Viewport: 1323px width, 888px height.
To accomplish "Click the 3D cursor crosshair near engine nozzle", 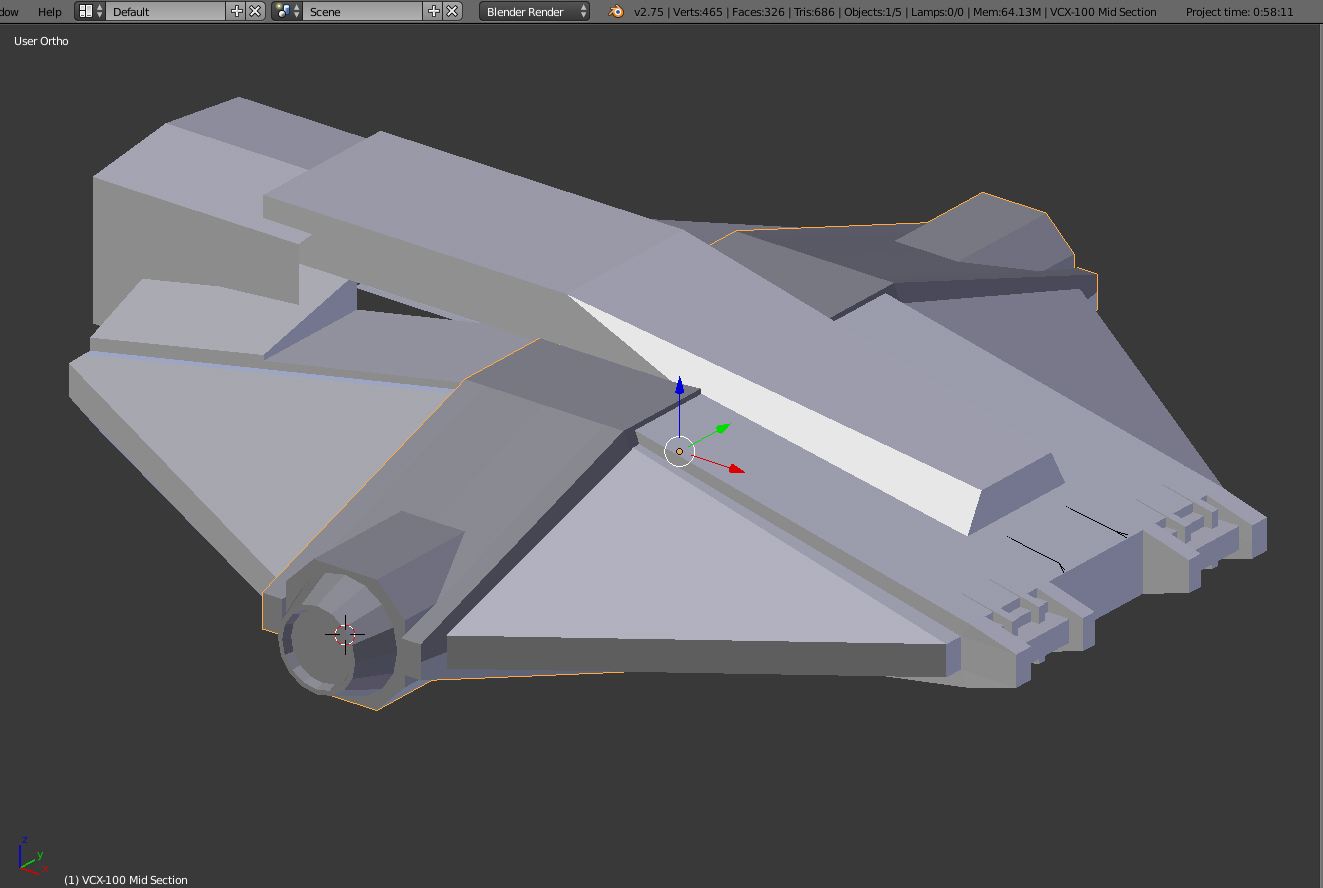I will [345, 634].
